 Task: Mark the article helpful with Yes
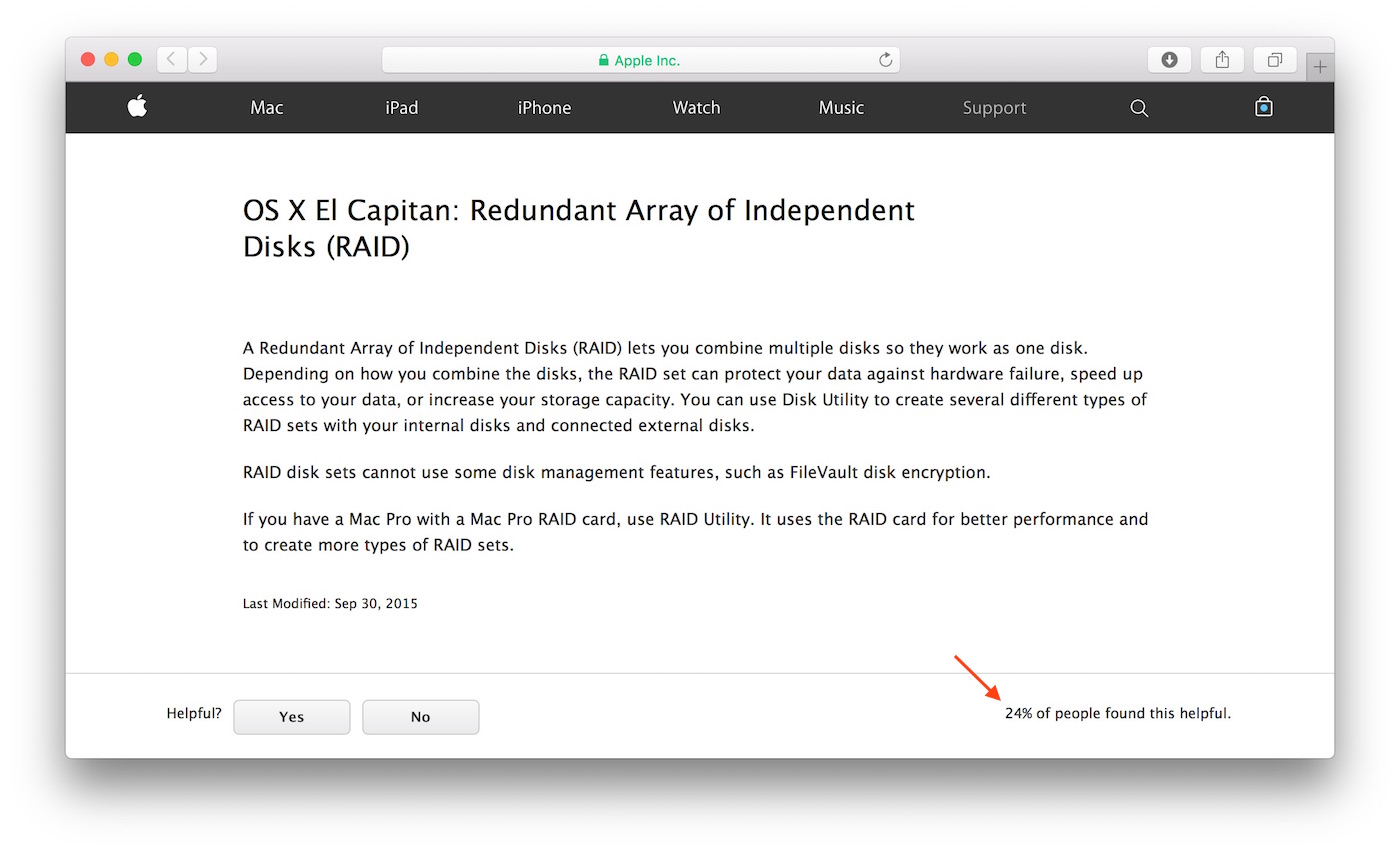point(292,717)
